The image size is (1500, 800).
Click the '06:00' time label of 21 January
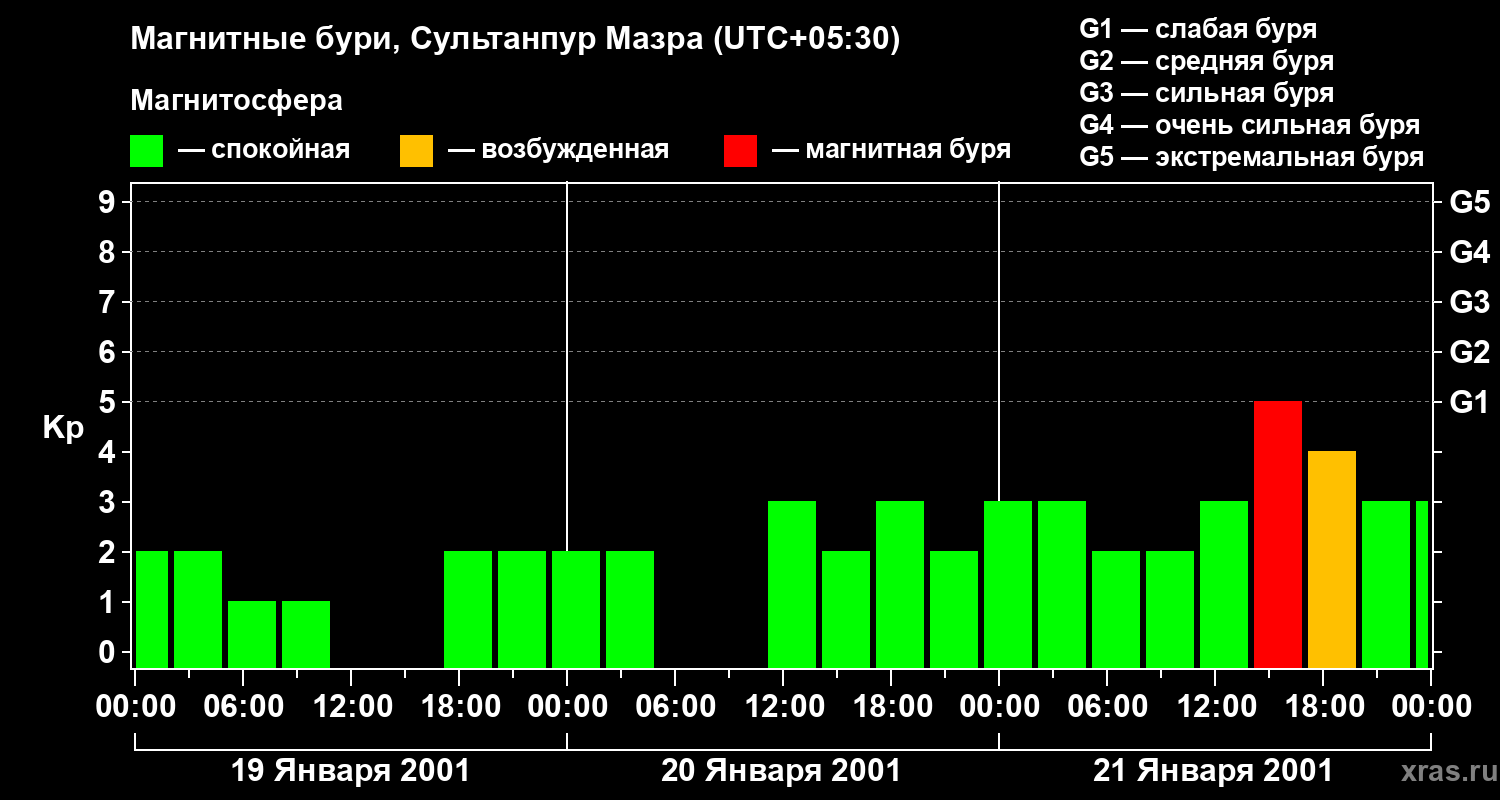(x=1107, y=707)
